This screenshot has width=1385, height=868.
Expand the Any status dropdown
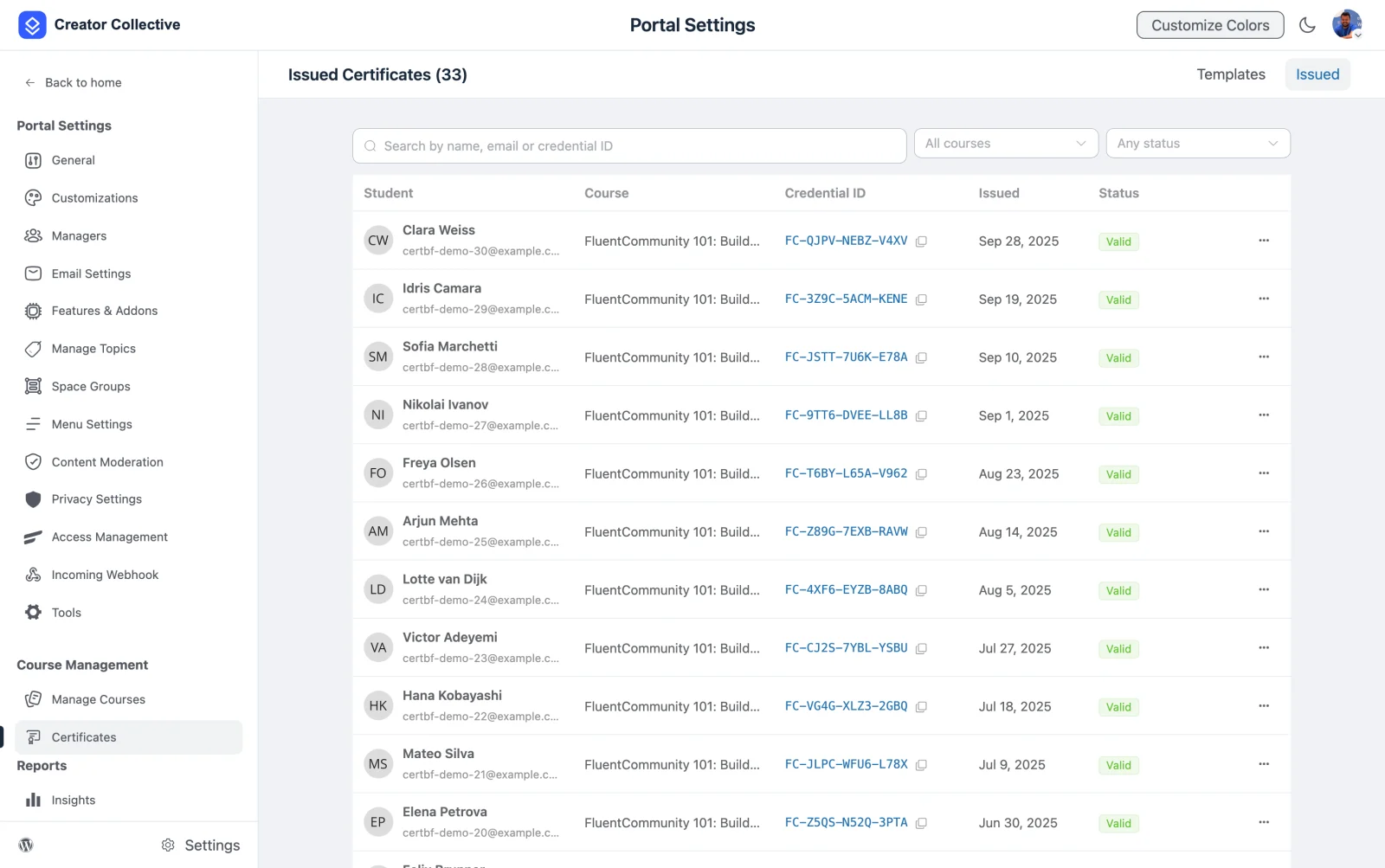pos(1198,144)
